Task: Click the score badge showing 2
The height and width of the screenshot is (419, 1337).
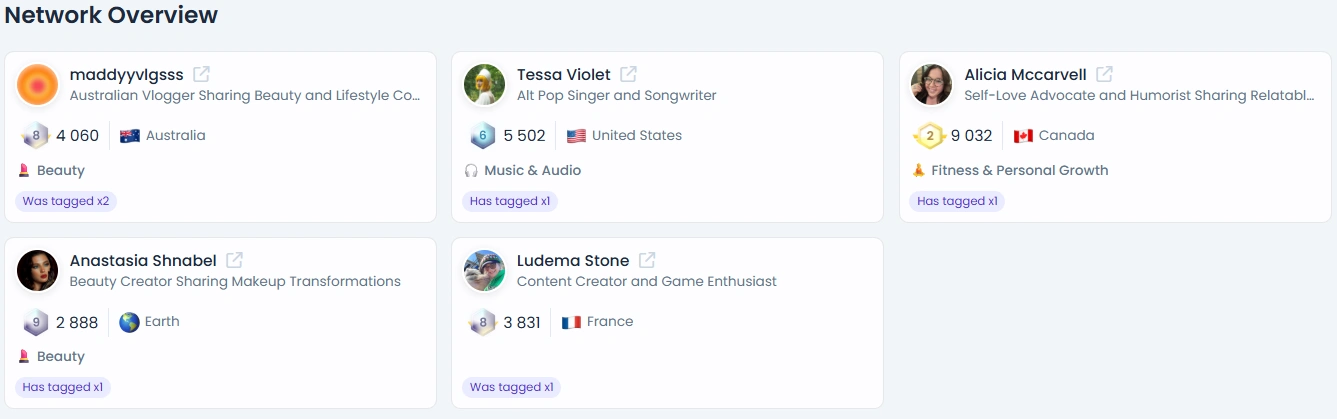Action: coord(929,136)
